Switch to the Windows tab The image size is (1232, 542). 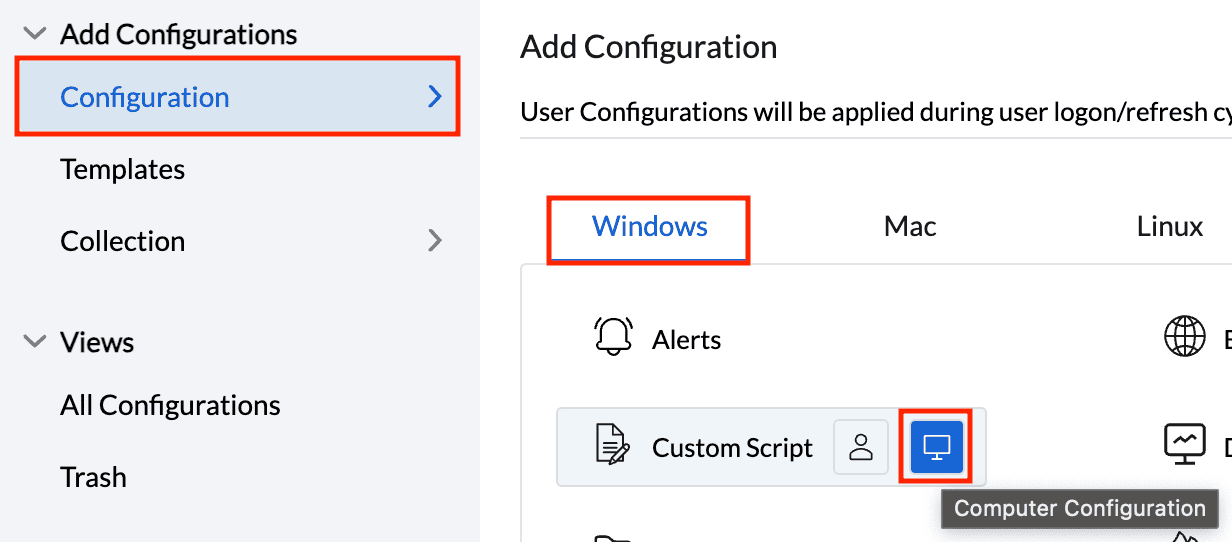[x=649, y=227]
